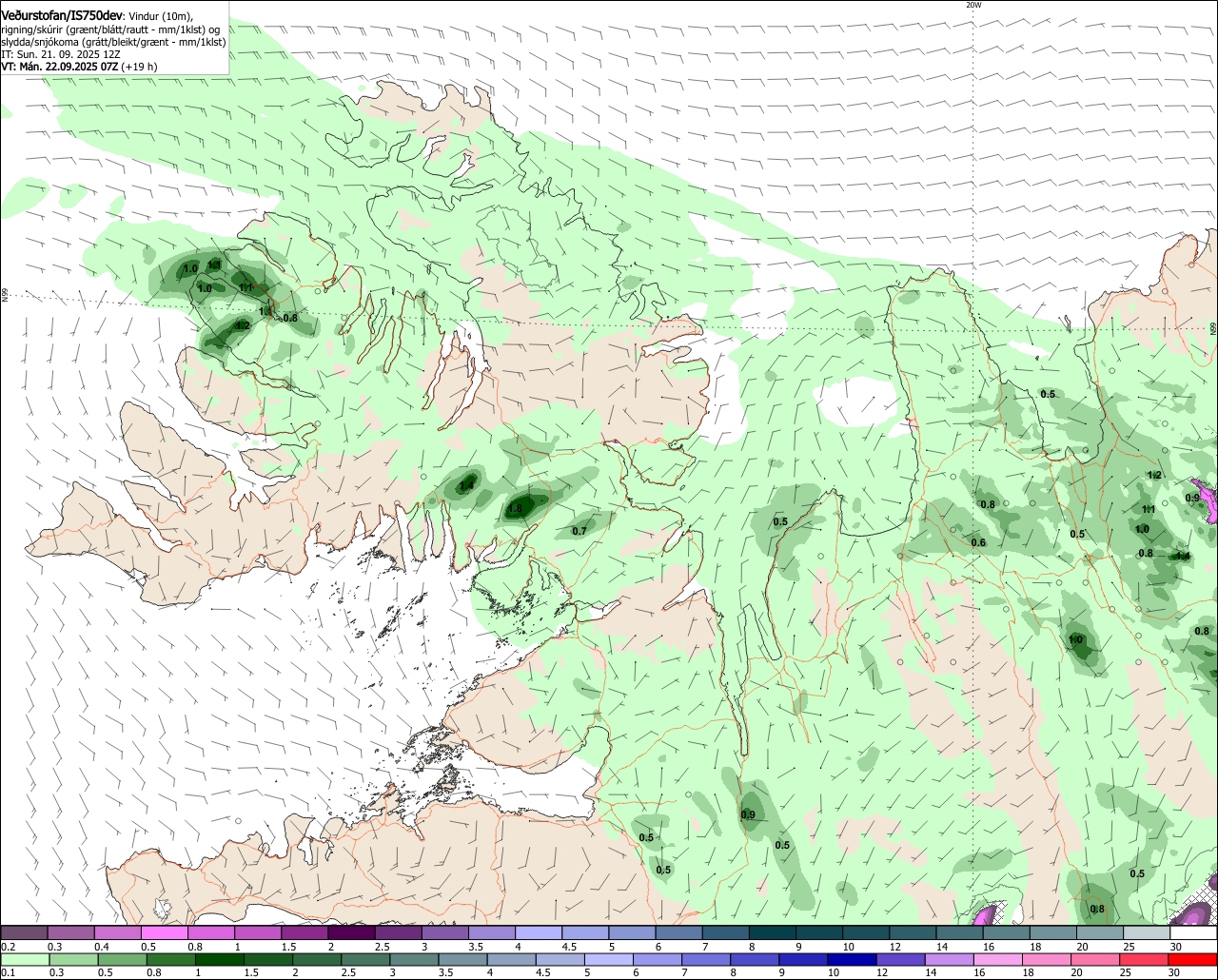Select the 'IT: Sun. 21. 09. 2025 12Z' line

(x=60, y=54)
